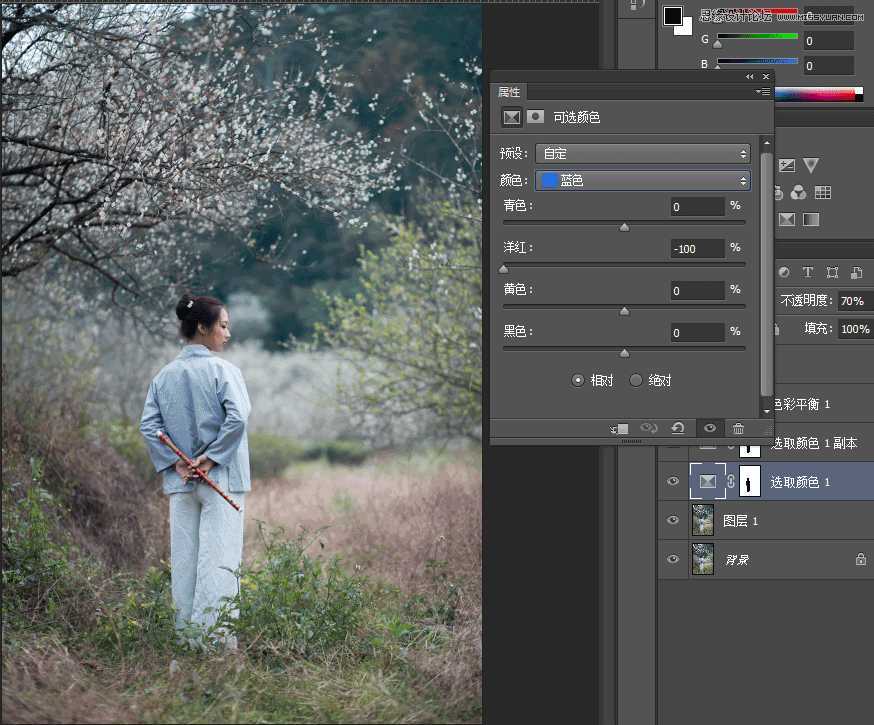Open the 颜色 dropdown showing 蓝色

643,180
